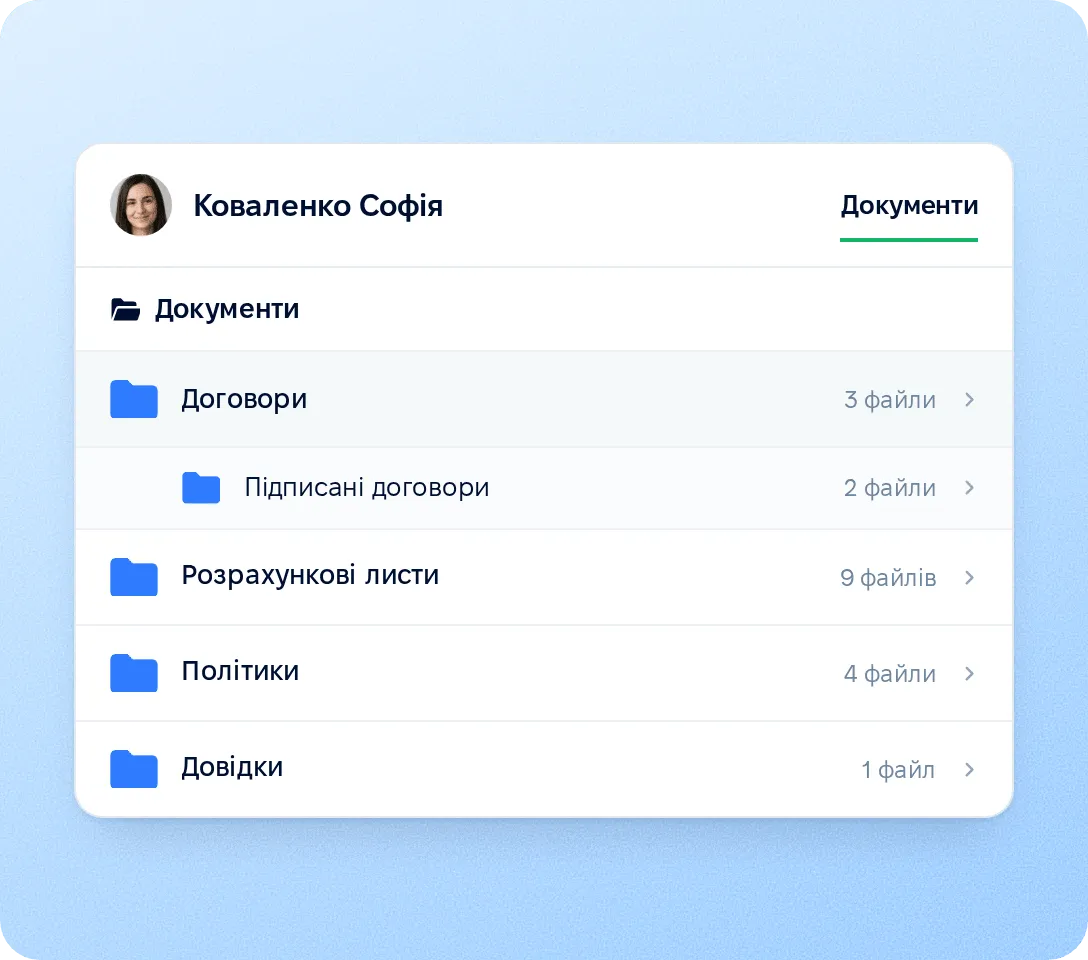Open the Договори folder name
Viewport: 1088px width, 960px height.
[244, 400]
